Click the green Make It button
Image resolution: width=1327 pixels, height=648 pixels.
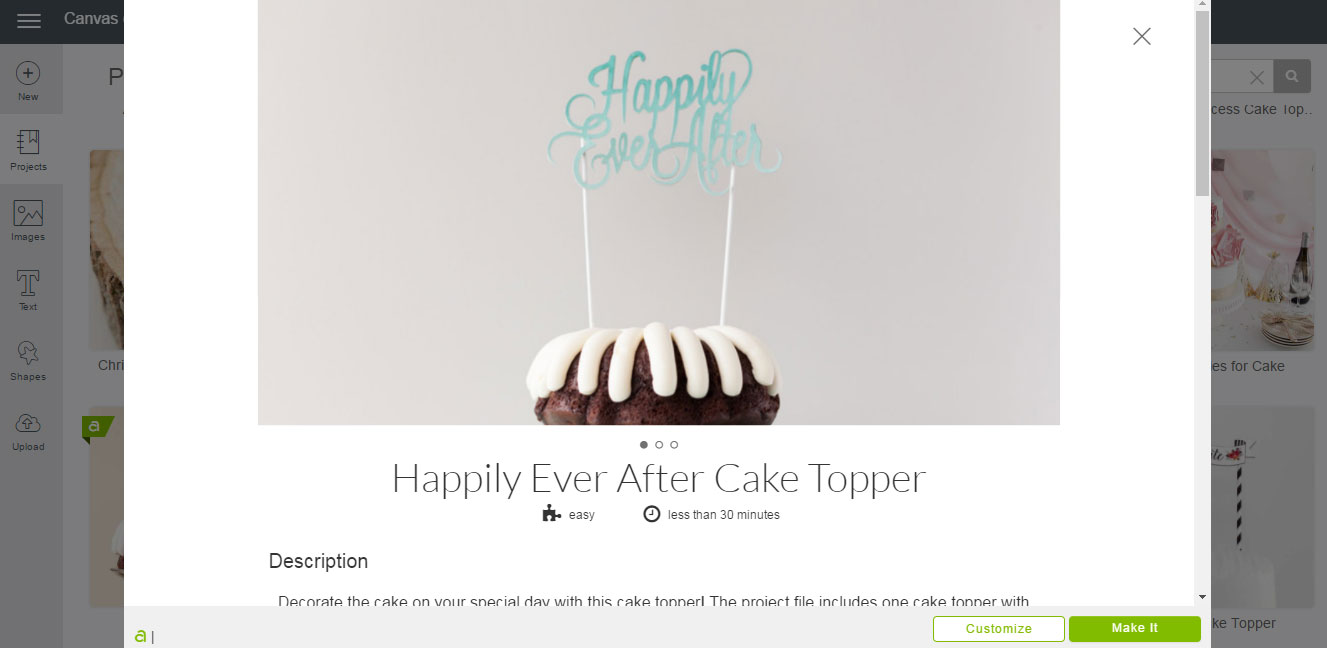pos(1134,628)
